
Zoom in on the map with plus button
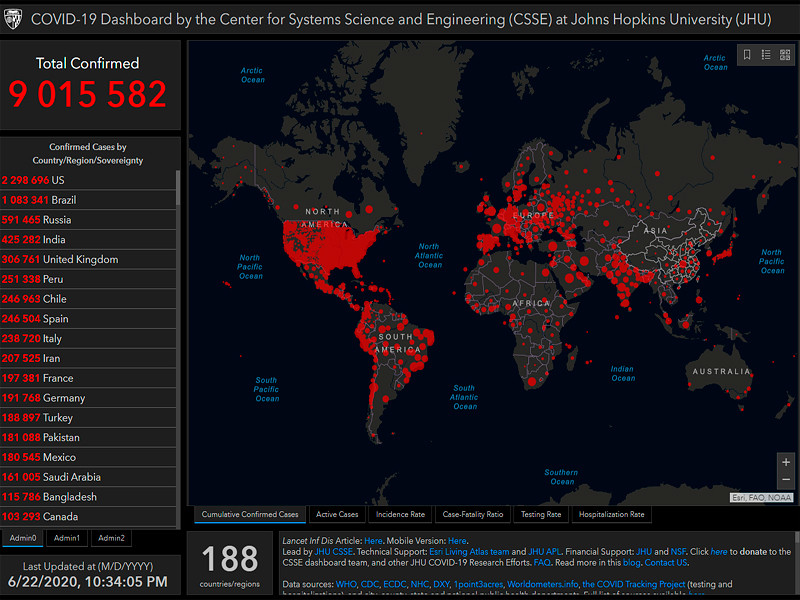tap(785, 462)
